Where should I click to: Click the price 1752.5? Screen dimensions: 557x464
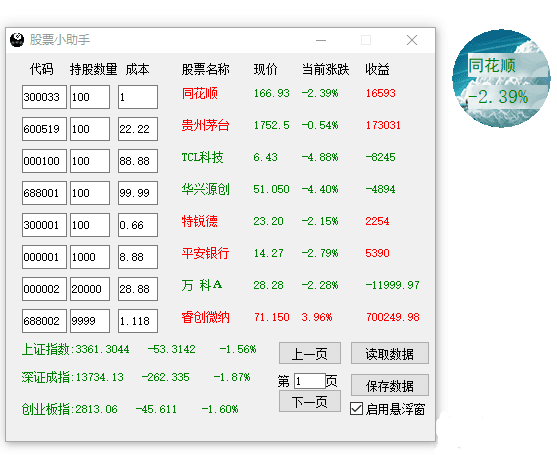tap(271, 125)
